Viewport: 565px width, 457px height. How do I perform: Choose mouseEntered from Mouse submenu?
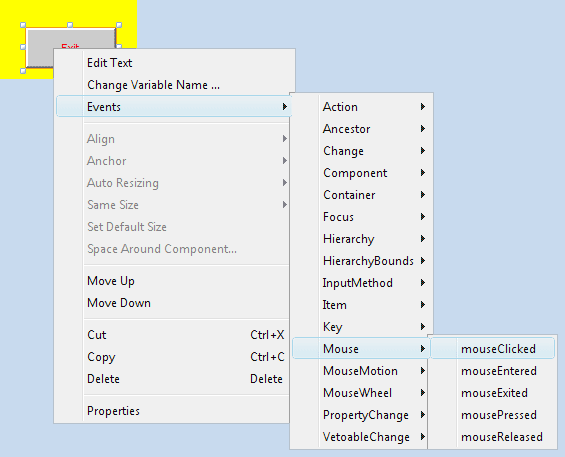[492, 371]
